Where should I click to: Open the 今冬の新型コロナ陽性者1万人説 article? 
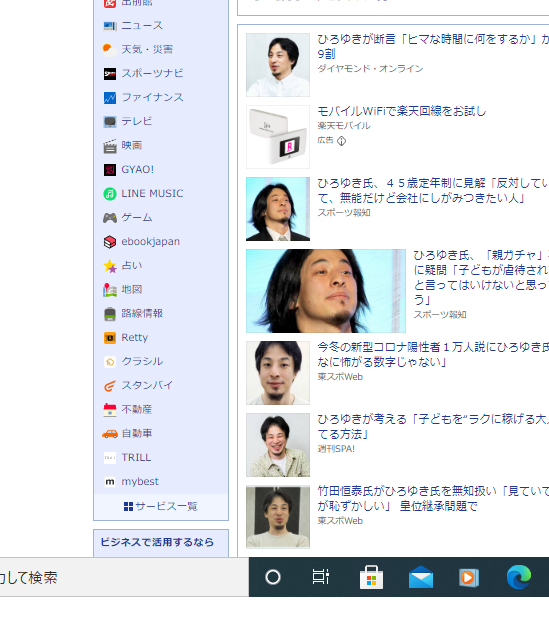click(433, 354)
